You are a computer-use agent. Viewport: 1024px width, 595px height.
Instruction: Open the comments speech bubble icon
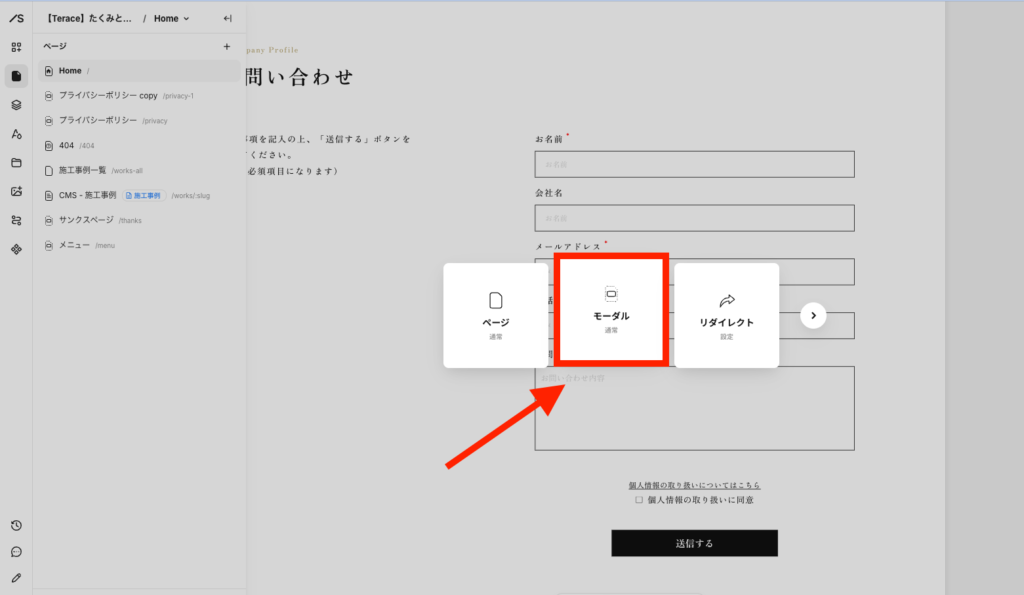point(16,552)
